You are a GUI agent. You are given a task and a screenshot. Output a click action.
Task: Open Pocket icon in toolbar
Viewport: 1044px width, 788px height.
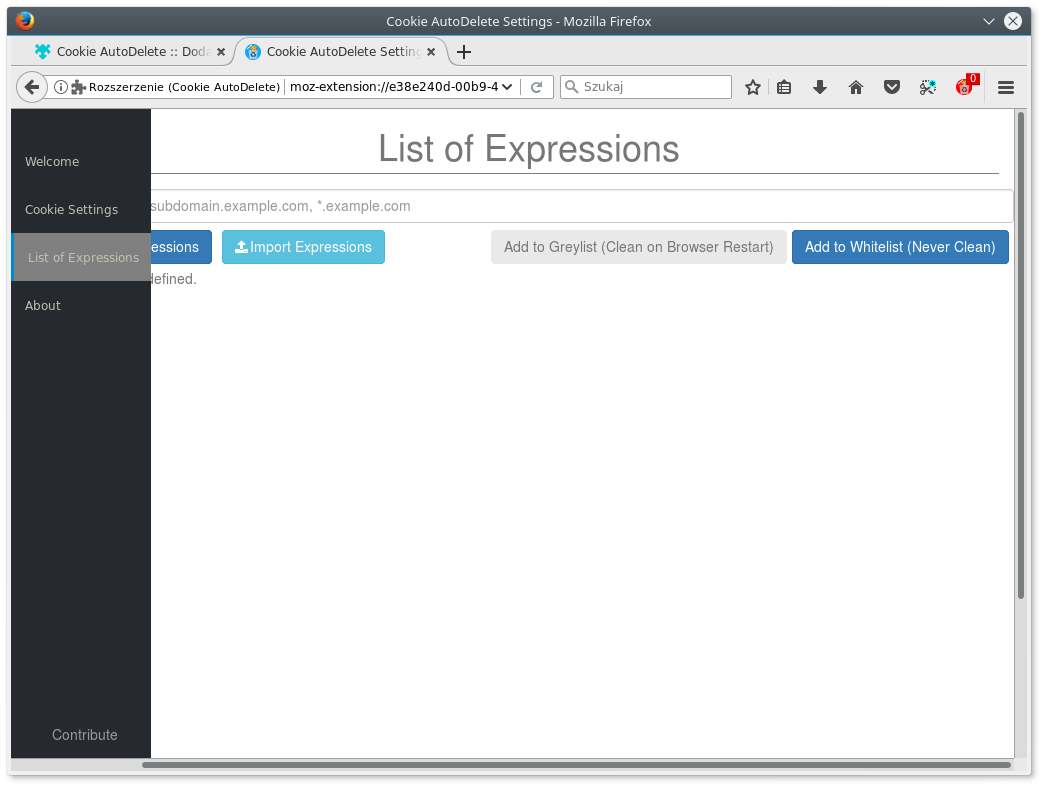pyautogui.click(x=892, y=87)
